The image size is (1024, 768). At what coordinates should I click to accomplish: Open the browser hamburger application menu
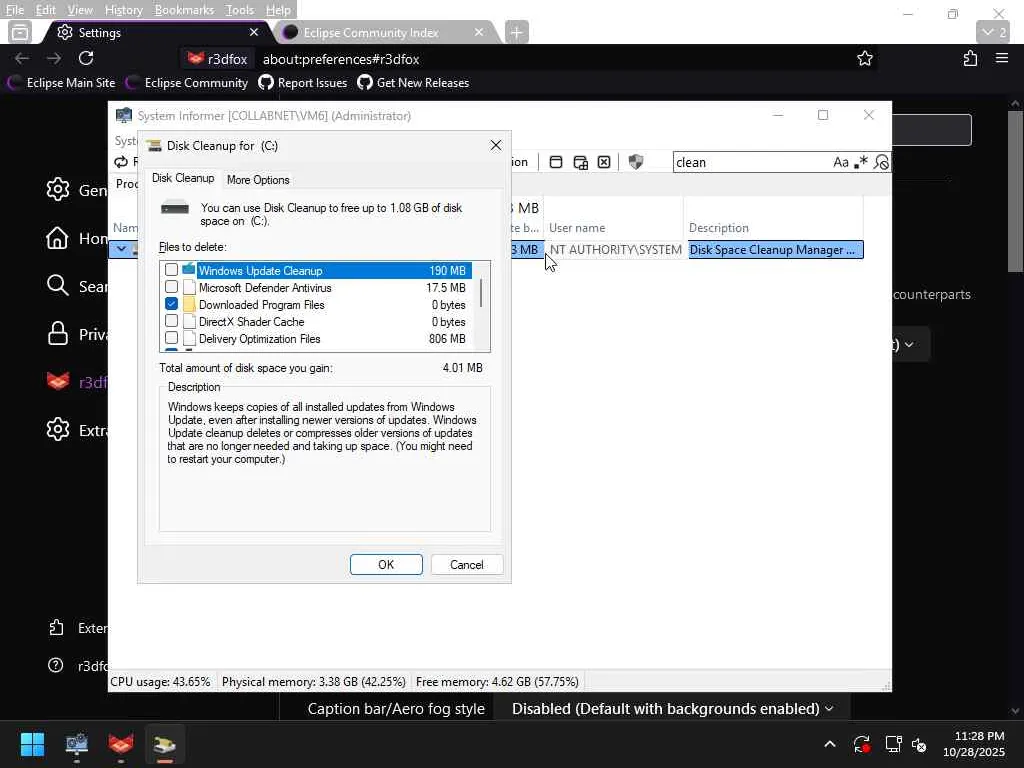tap(1002, 58)
